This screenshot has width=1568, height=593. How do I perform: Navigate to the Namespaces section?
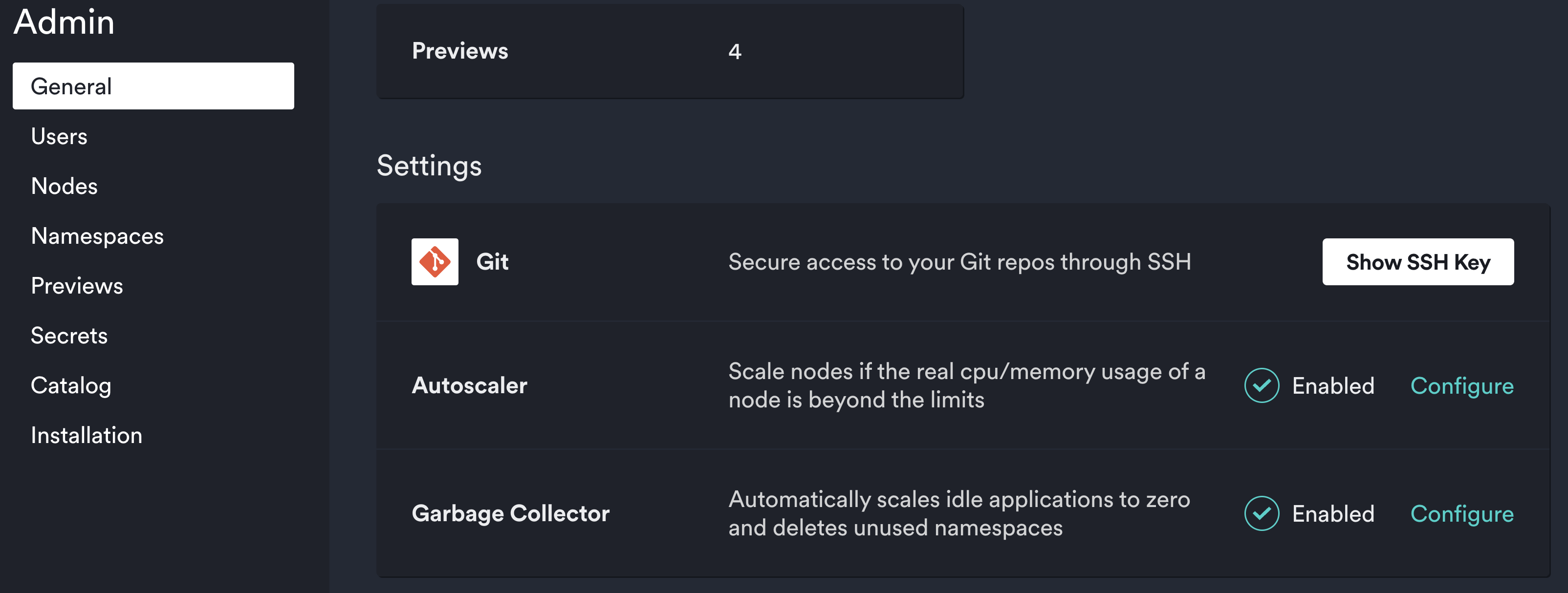(x=97, y=235)
